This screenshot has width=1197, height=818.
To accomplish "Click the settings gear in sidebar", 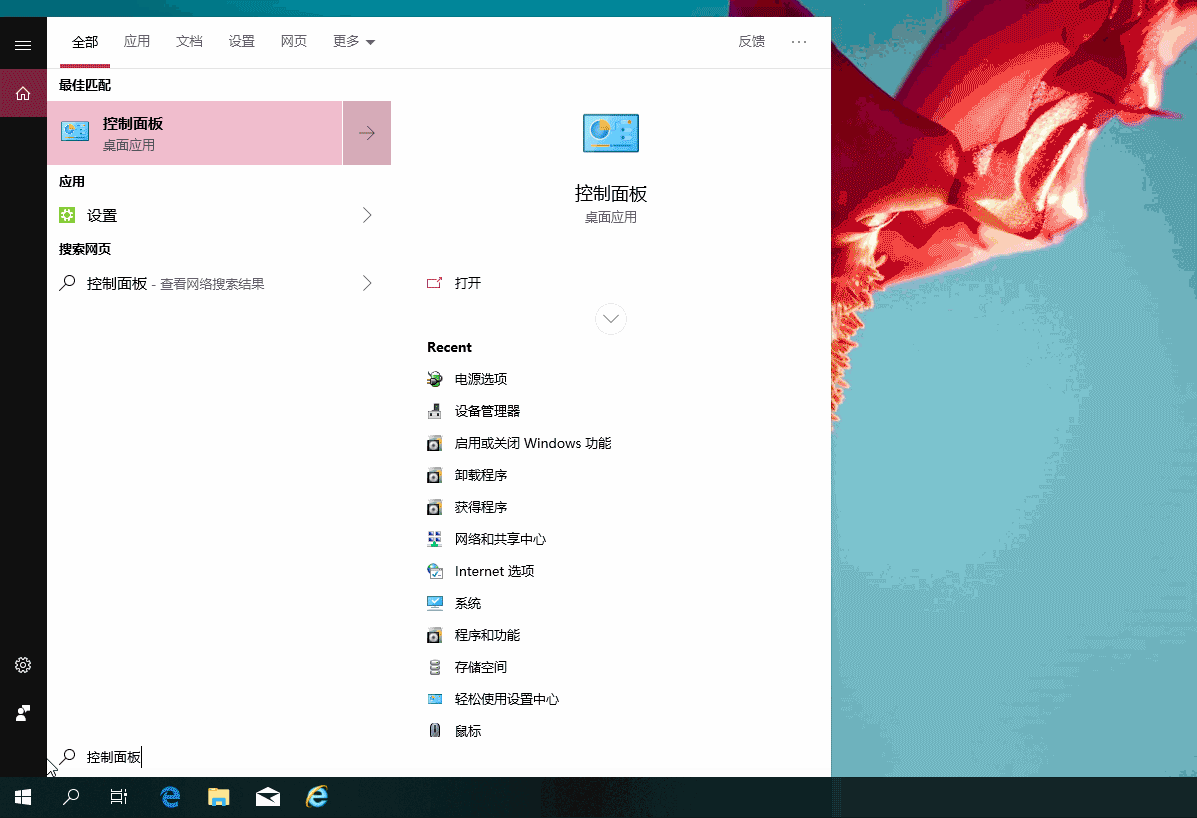I will coord(23,664).
